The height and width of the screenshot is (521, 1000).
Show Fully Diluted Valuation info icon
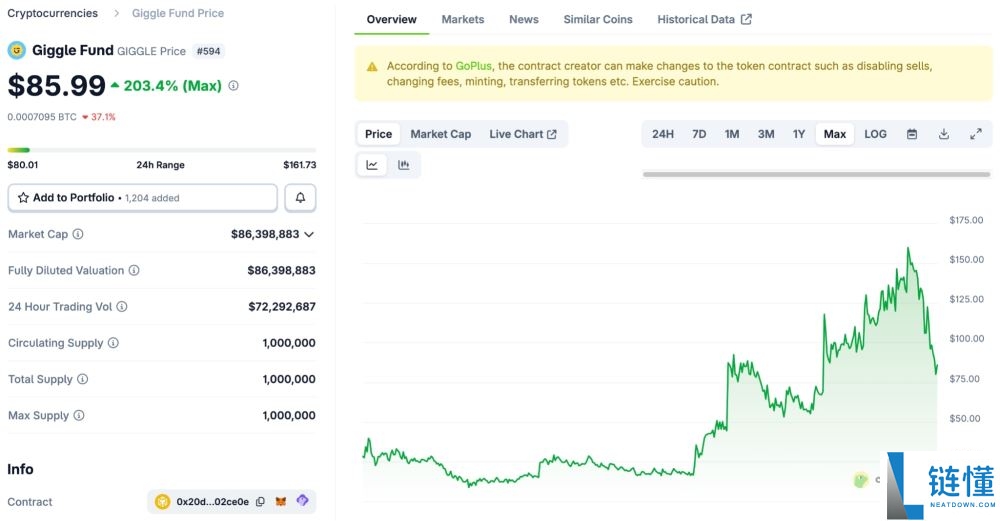pos(134,270)
